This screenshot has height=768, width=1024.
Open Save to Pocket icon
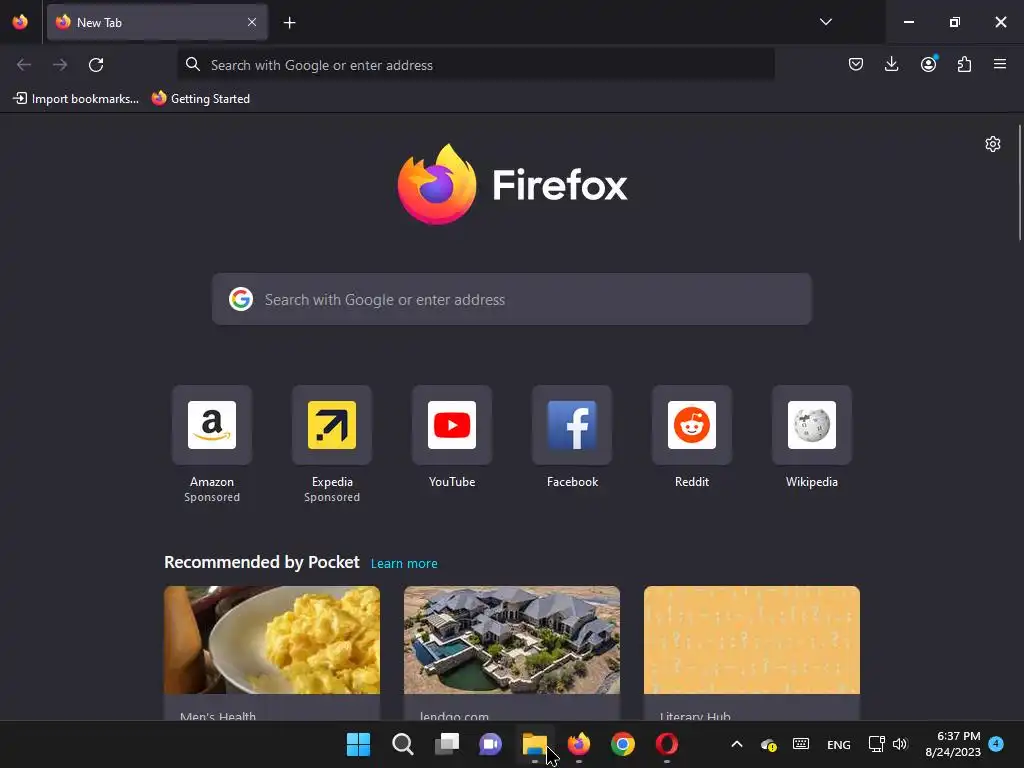point(856,64)
